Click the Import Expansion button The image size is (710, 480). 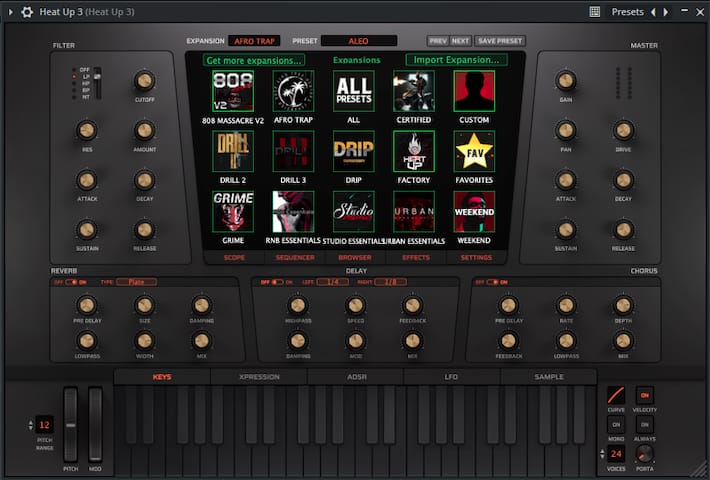456,60
